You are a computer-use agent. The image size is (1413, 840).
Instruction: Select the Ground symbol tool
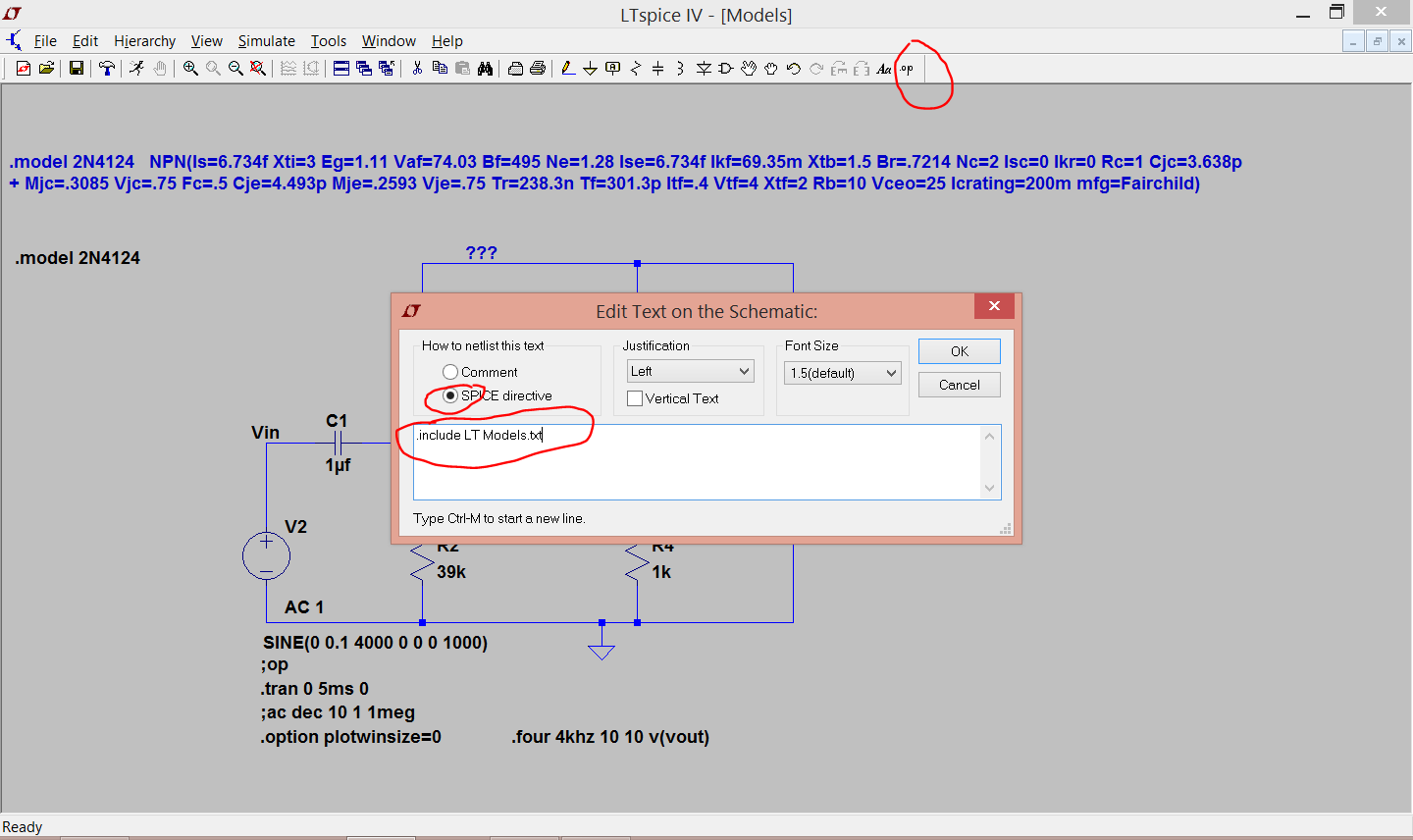(590, 69)
